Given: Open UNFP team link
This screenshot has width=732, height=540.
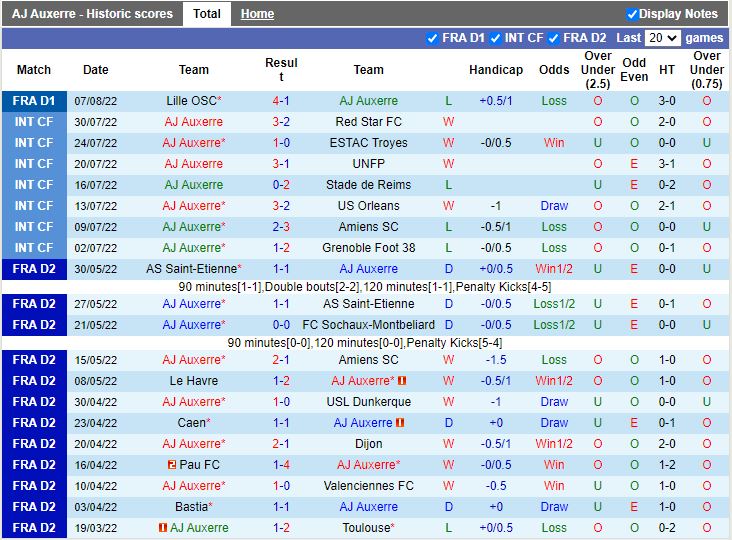Looking at the screenshot, I should point(368,164).
